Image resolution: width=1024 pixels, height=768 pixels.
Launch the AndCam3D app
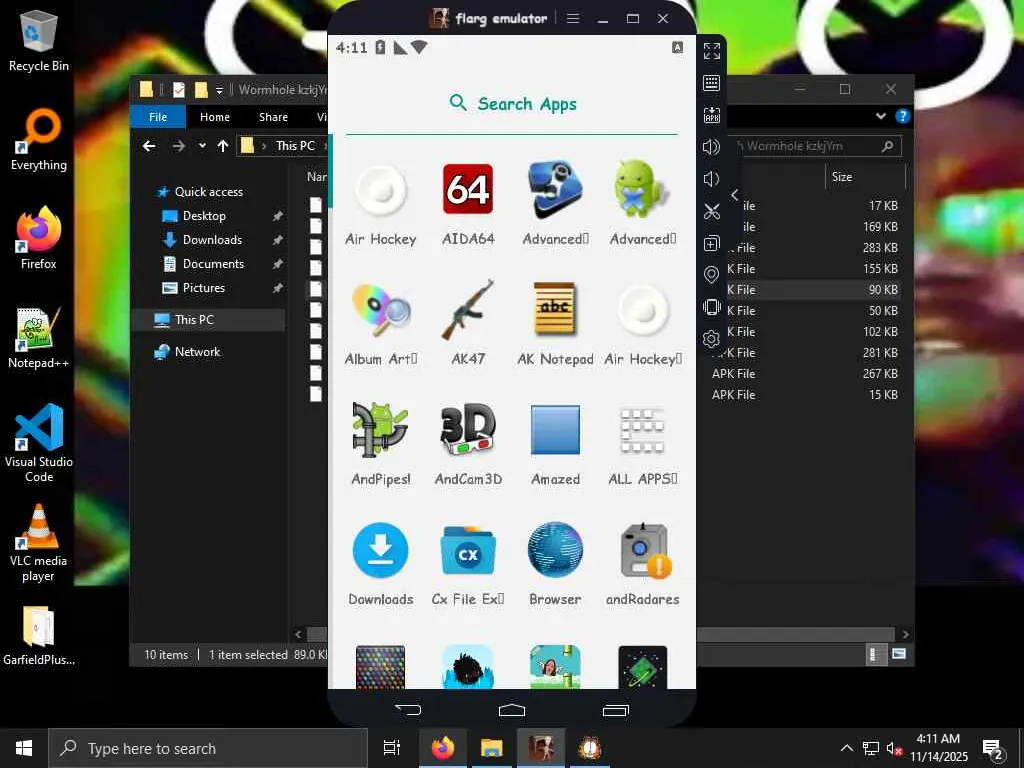pyautogui.click(x=468, y=445)
